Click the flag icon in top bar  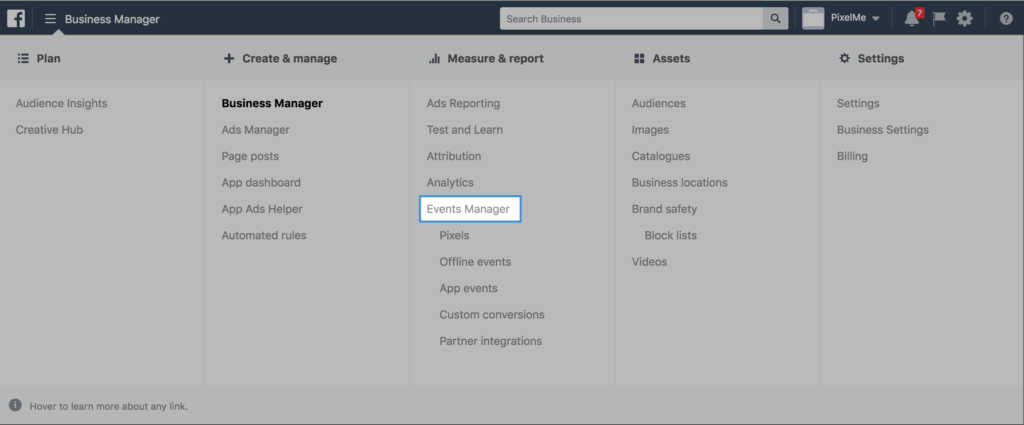click(x=938, y=19)
